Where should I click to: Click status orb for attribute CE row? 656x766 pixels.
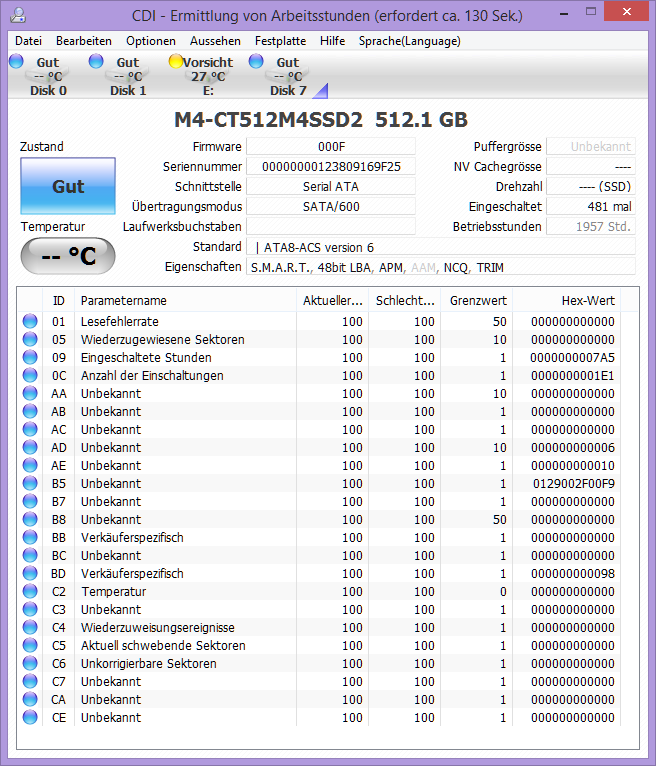30,717
